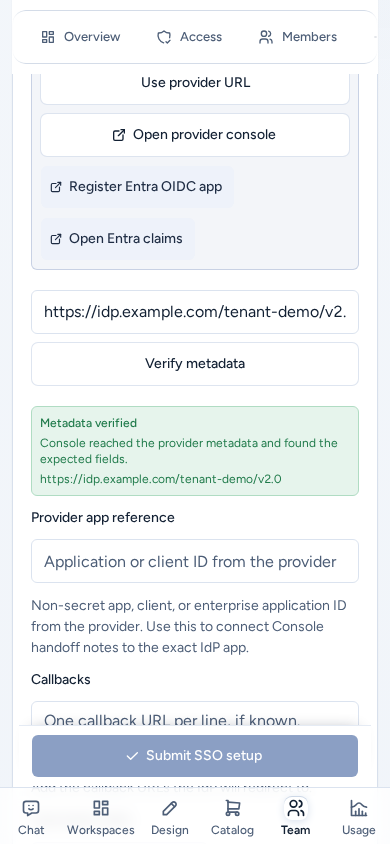Follow Open Entra claims link

[118, 238]
